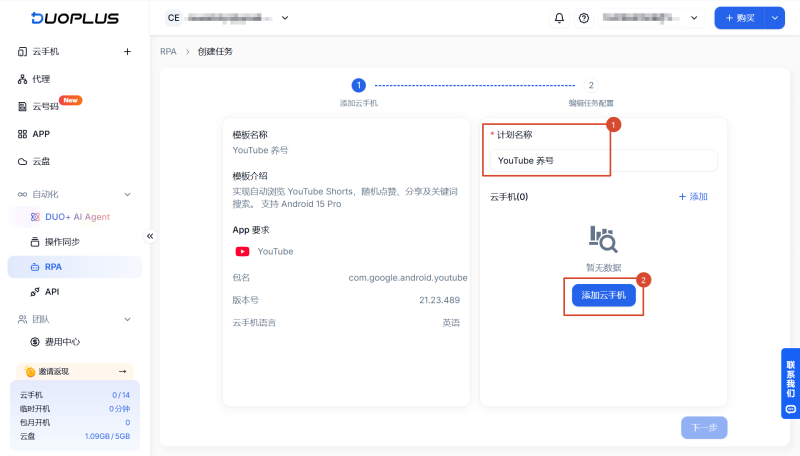Viewport: 800px width, 456px height.
Task: Click the 英语 language value
Action: (x=451, y=322)
